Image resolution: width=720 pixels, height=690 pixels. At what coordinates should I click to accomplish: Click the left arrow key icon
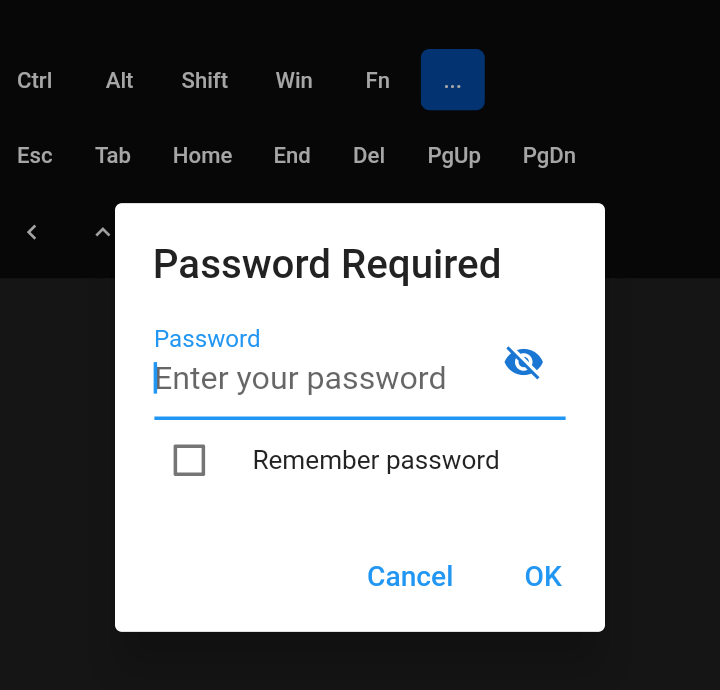[x=32, y=232]
